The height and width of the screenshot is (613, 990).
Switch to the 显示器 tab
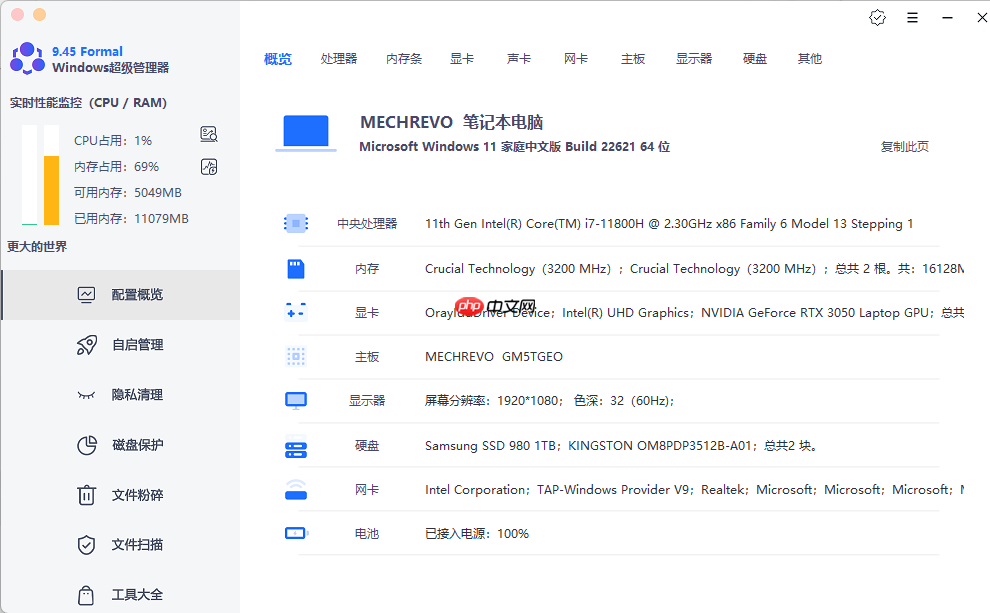(x=694, y=58)
